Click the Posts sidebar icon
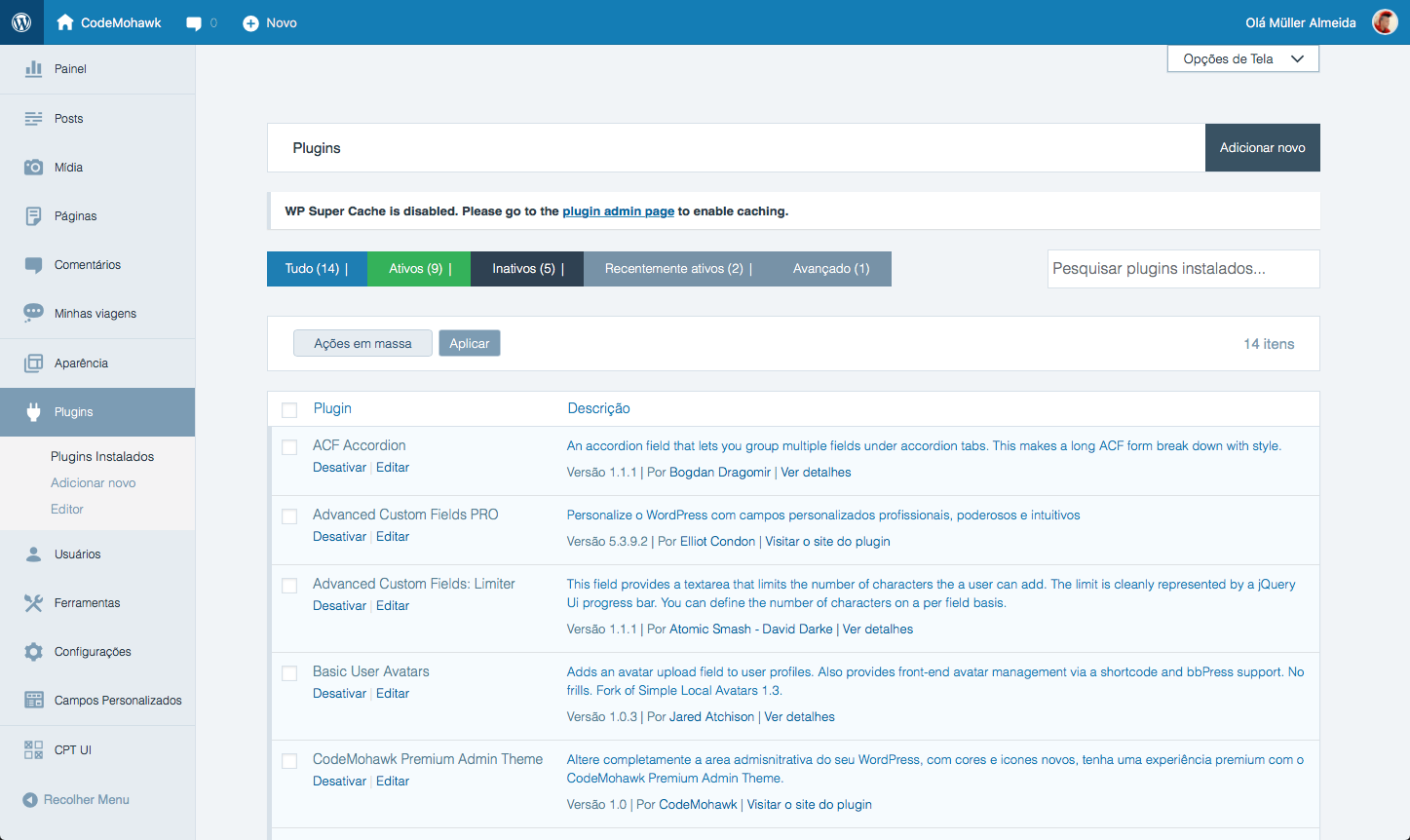 [33, 119]
